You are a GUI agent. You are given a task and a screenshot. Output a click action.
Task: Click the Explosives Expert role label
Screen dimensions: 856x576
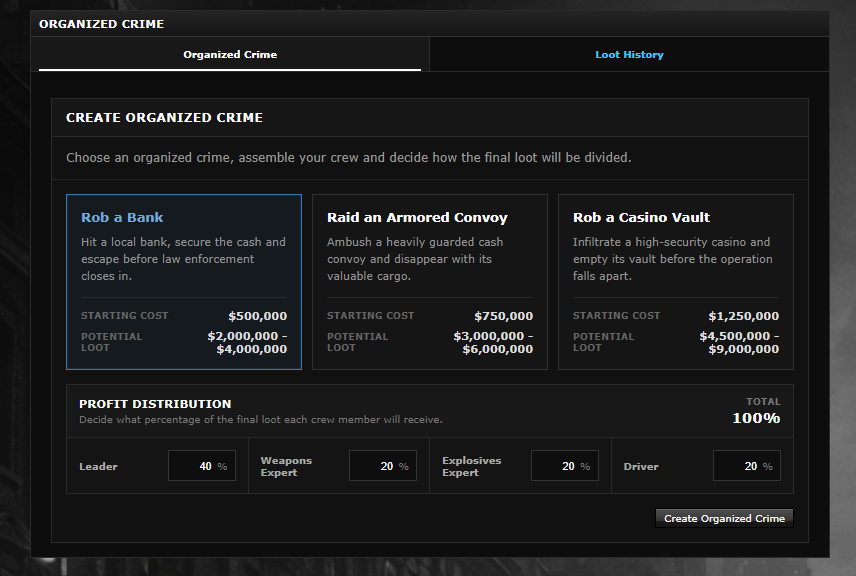tap(472, 466)
